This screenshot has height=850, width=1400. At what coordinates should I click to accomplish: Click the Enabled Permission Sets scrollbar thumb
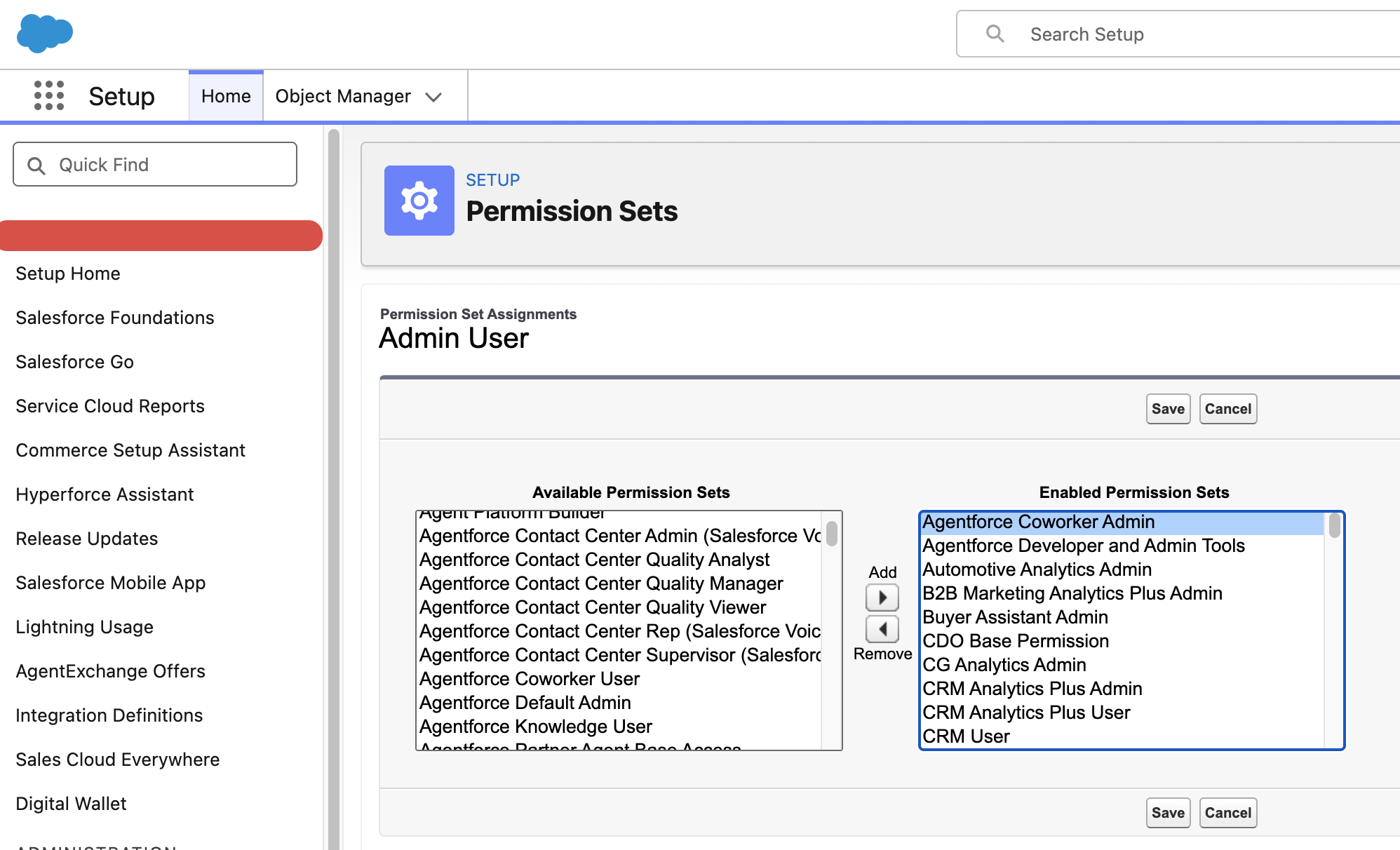[x=1335, y=525]
